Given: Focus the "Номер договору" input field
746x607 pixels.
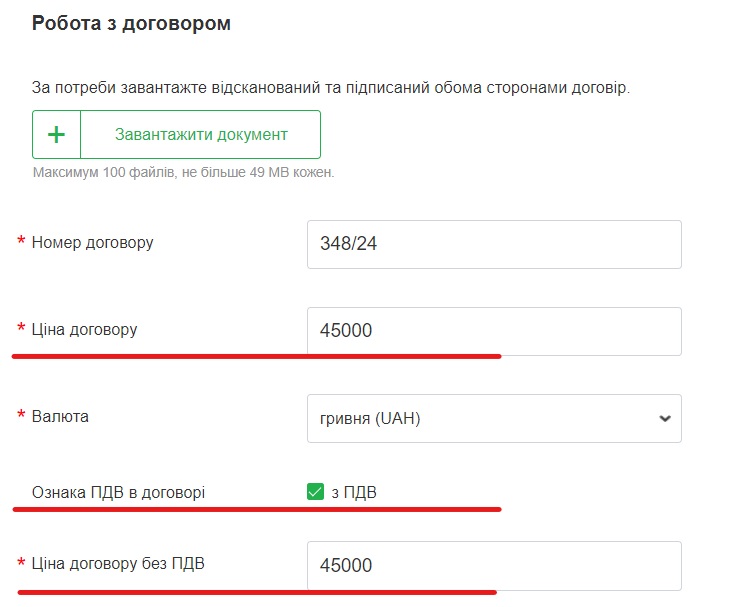Looking at the screenshot, I should (494, 244).
